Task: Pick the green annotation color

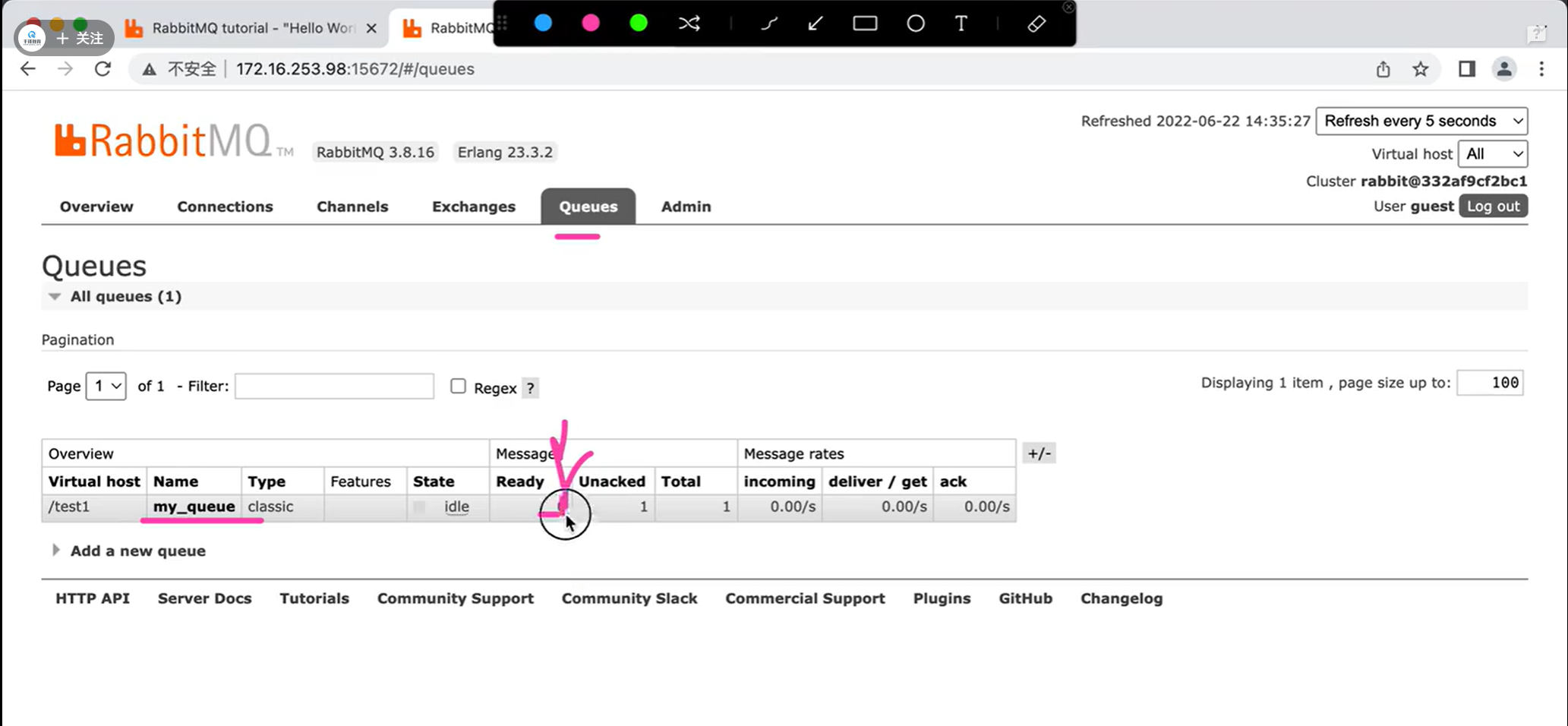Action: coord(639,24)
